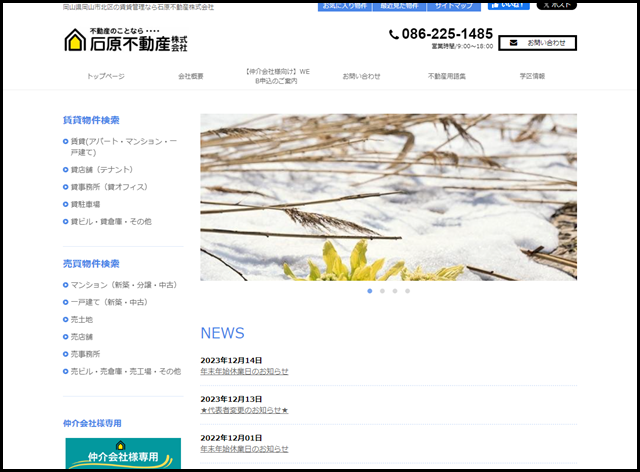
Task: Open 一戸建て（新築・中古） sale link
Action: [109, 302]
